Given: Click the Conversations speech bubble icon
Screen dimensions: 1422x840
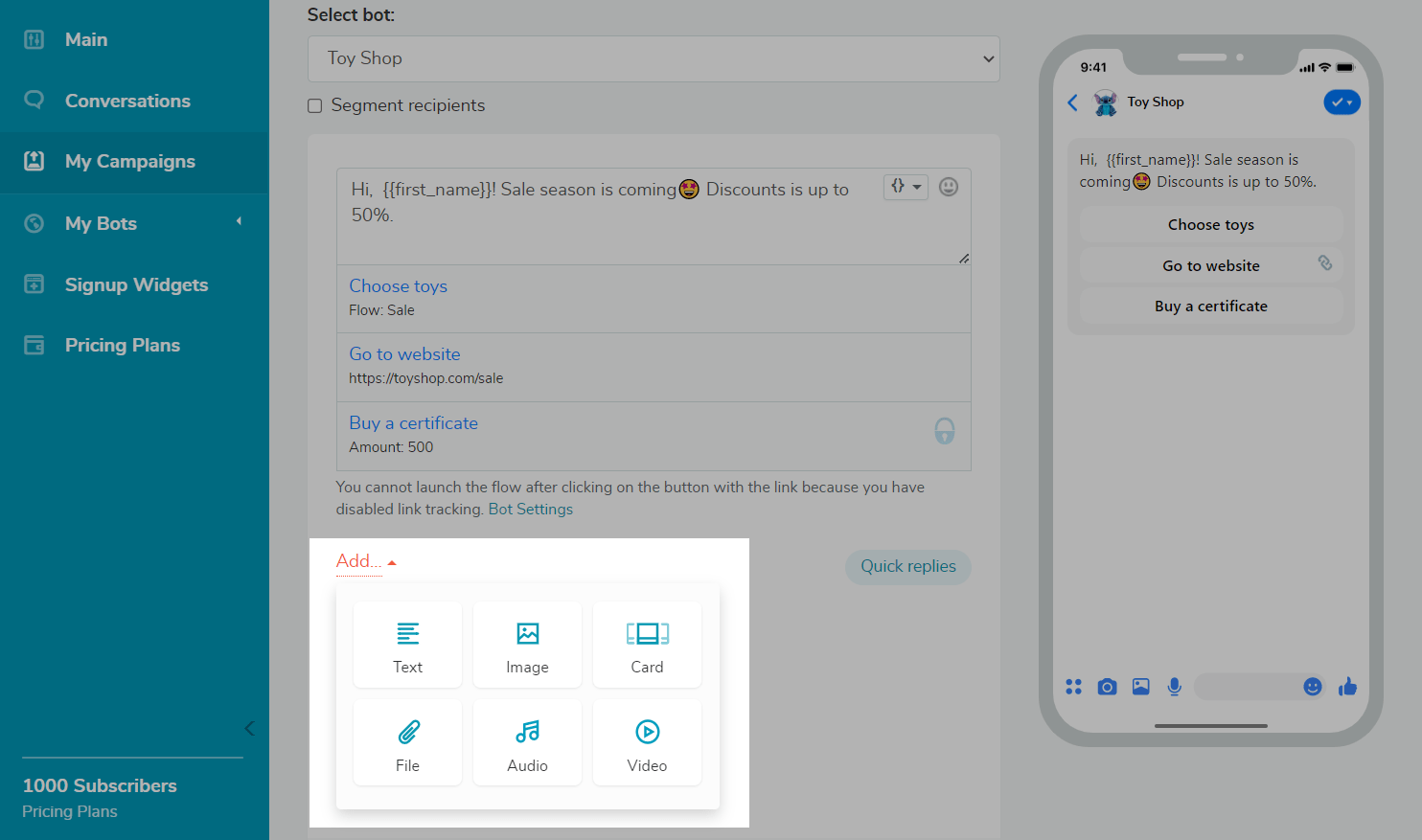Looking at the screenshot, I should click(x=34, y=100).
